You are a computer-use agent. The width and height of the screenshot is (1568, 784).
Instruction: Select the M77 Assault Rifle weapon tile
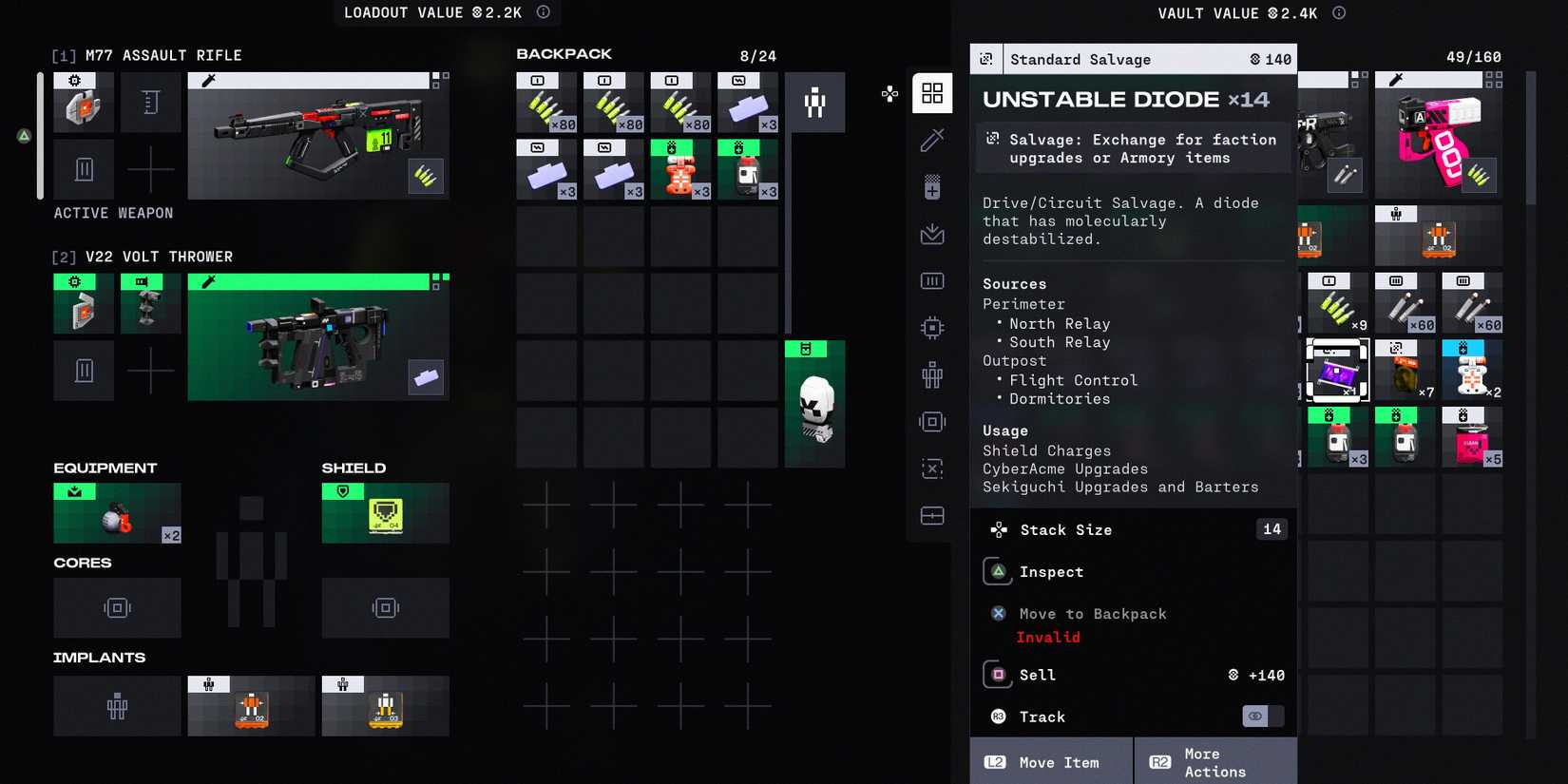pyautogui.click(x=318, y=136)
